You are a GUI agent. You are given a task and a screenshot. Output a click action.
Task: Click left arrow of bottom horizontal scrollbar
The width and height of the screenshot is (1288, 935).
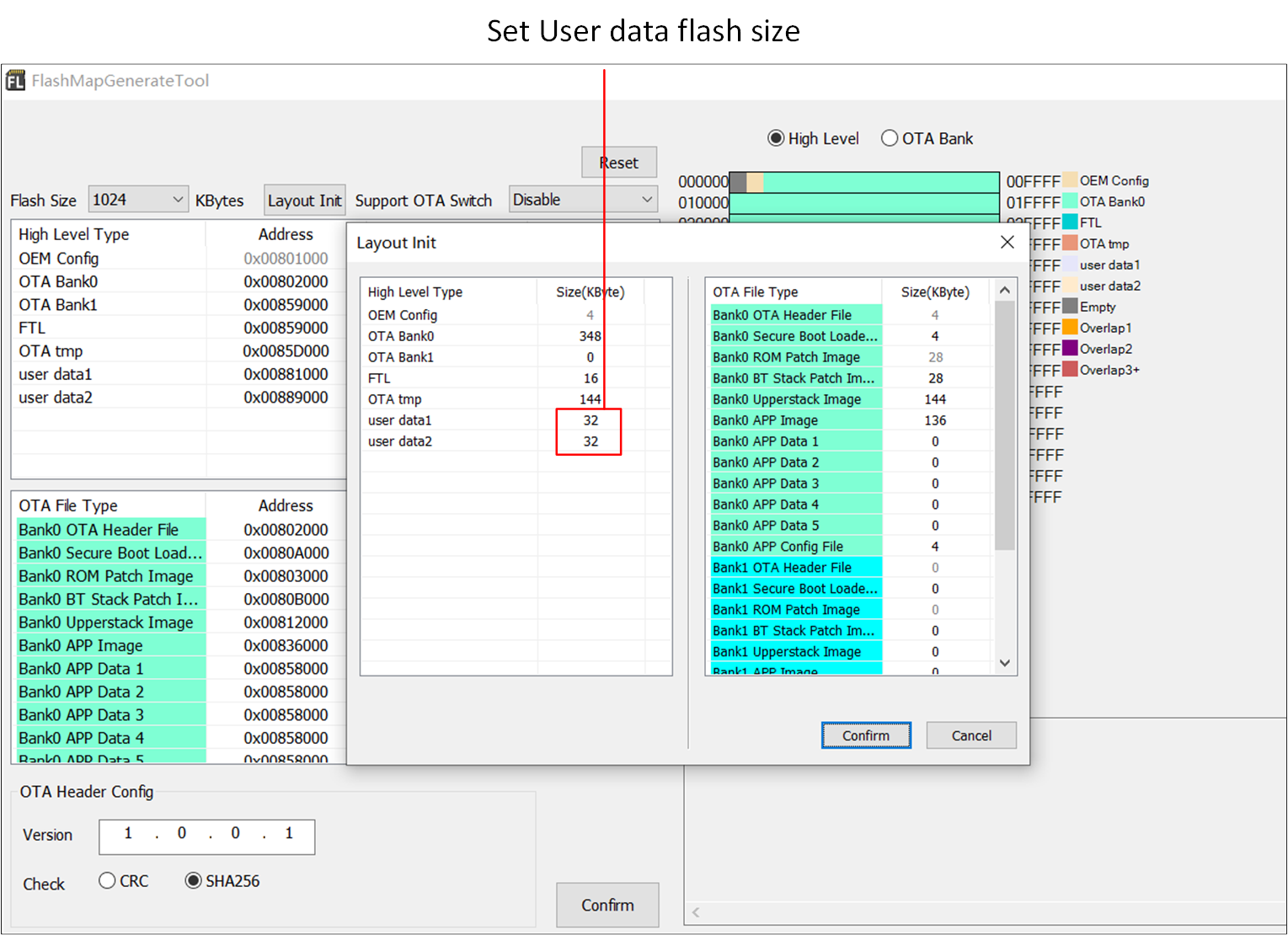click(x=696, y=912)
